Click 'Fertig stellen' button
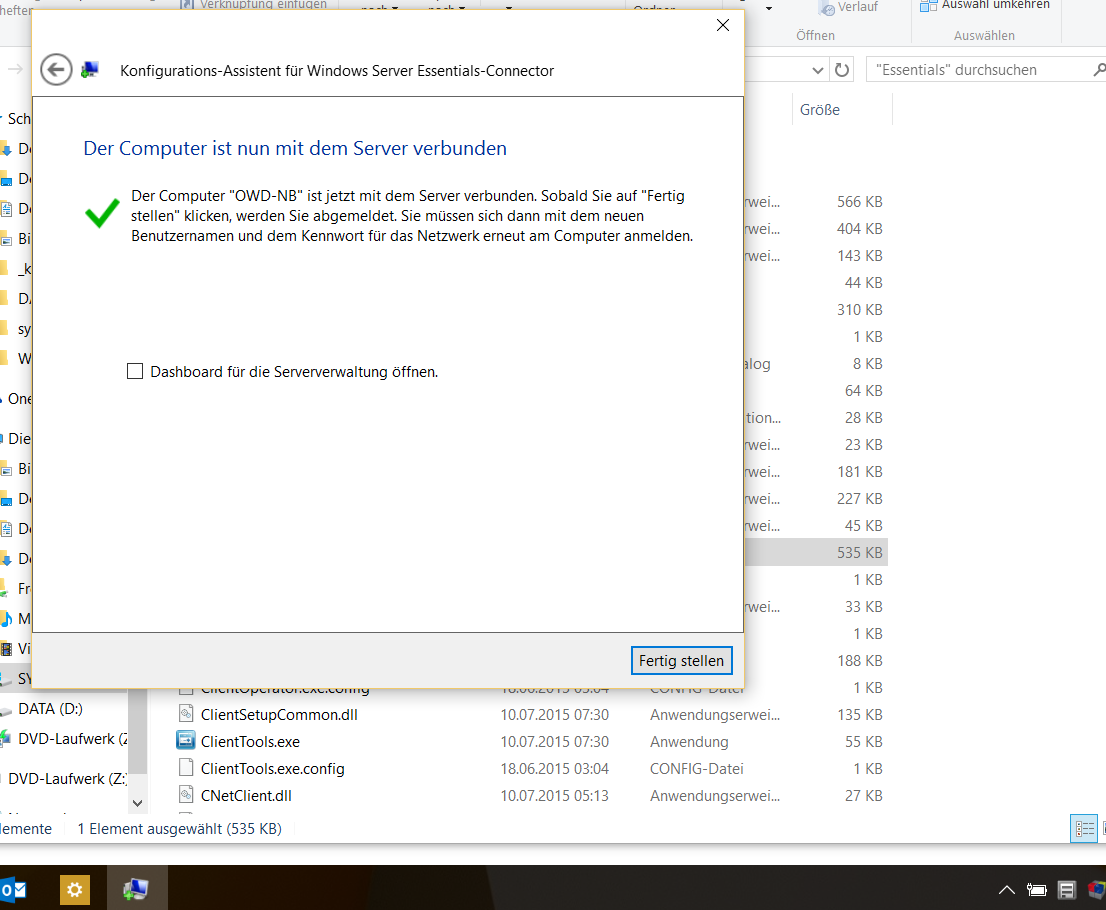The height and width of the screenshot is (910, 1106). click(x=683, y=661)
